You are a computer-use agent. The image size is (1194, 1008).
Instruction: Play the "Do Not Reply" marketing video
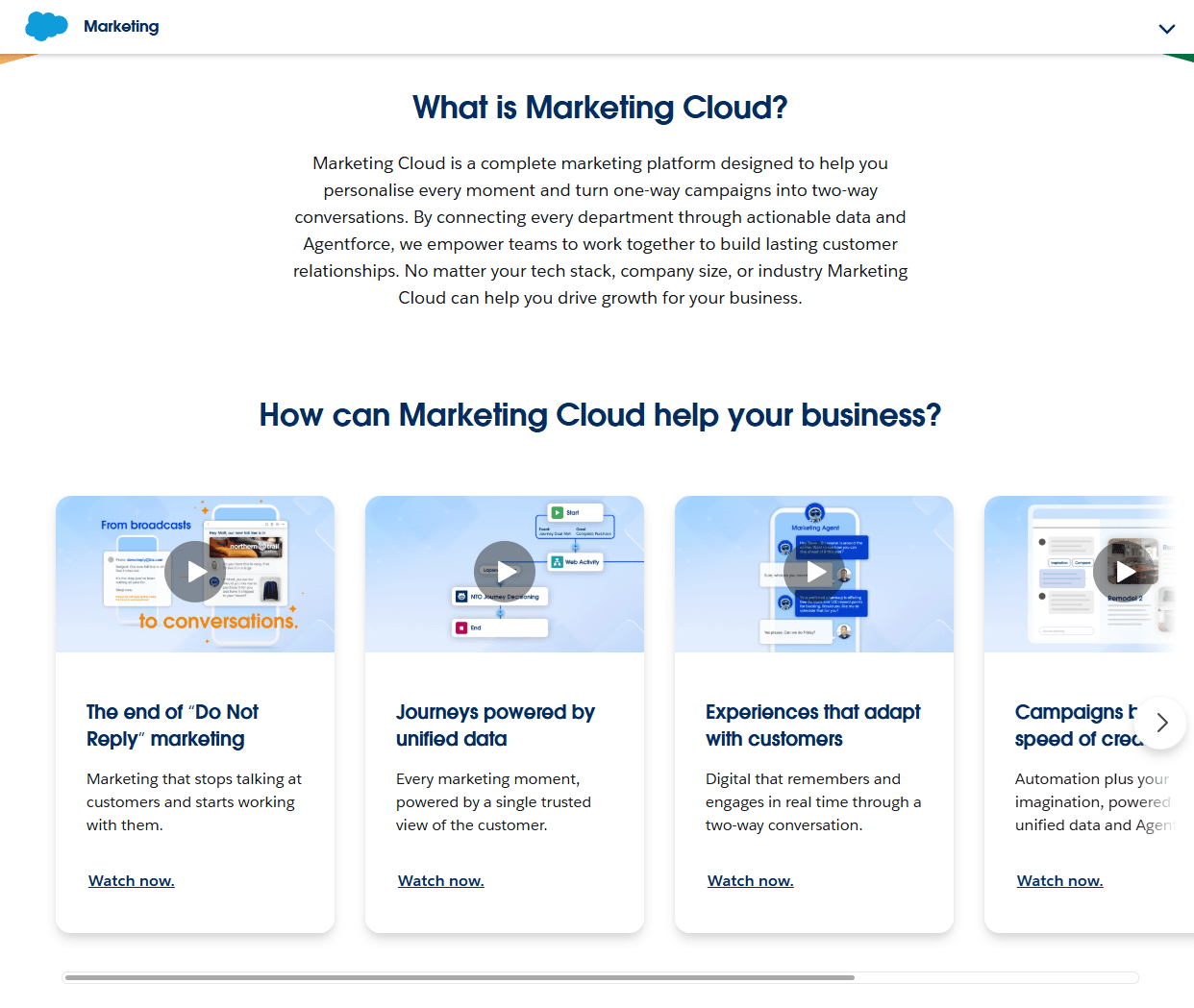[194, 571]
